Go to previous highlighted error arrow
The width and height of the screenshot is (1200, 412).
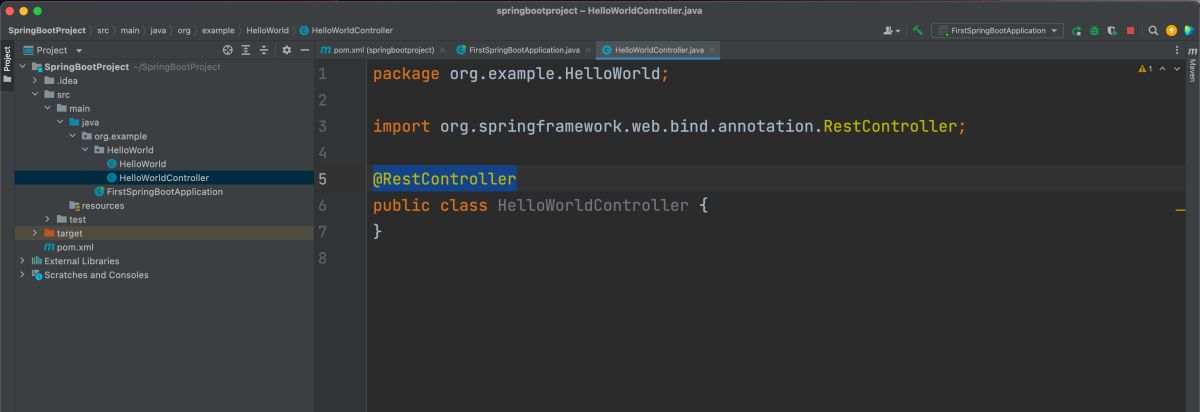[1163, 69]
